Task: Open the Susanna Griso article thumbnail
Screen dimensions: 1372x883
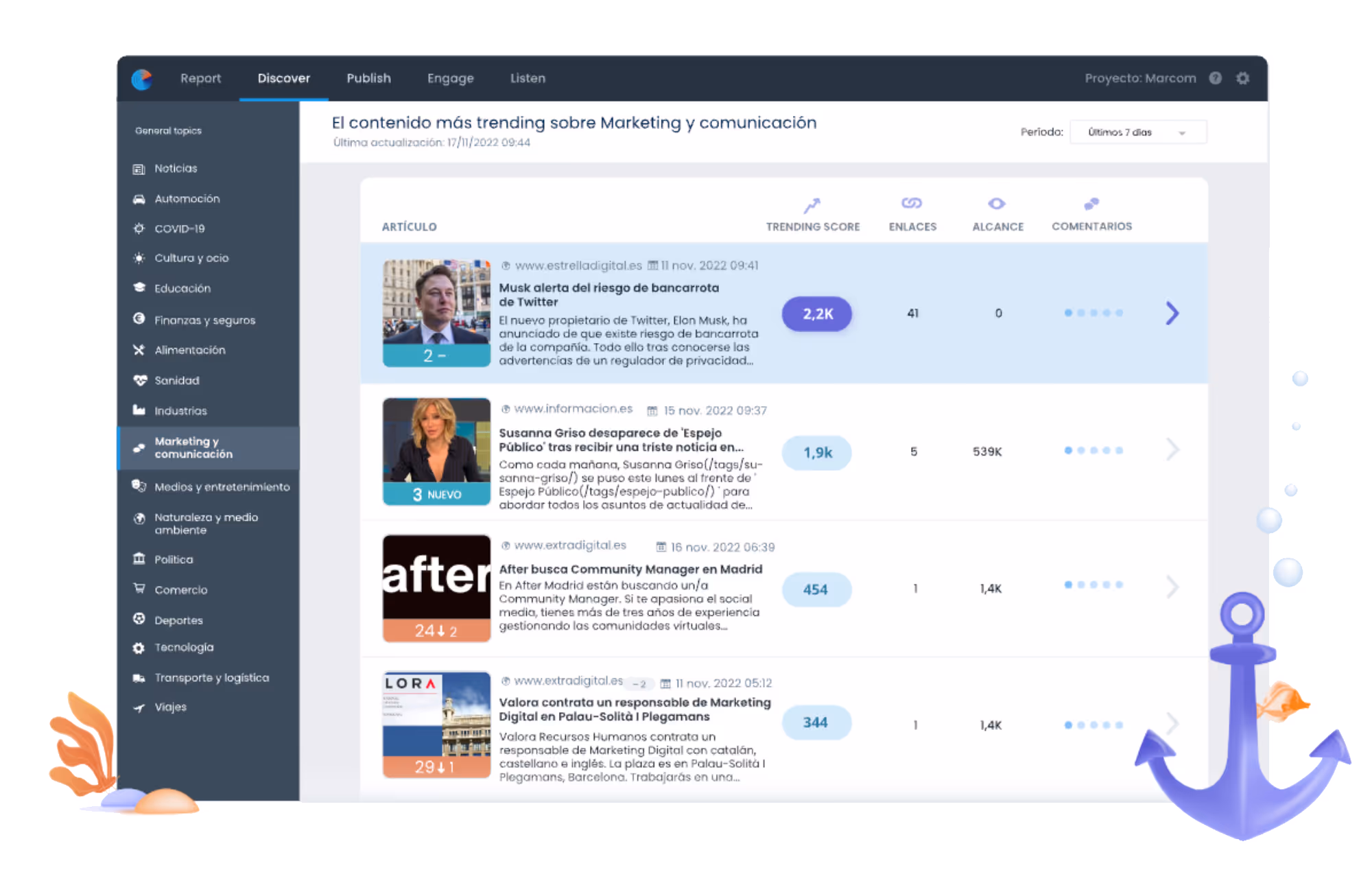Action: [x=436, y=451]
